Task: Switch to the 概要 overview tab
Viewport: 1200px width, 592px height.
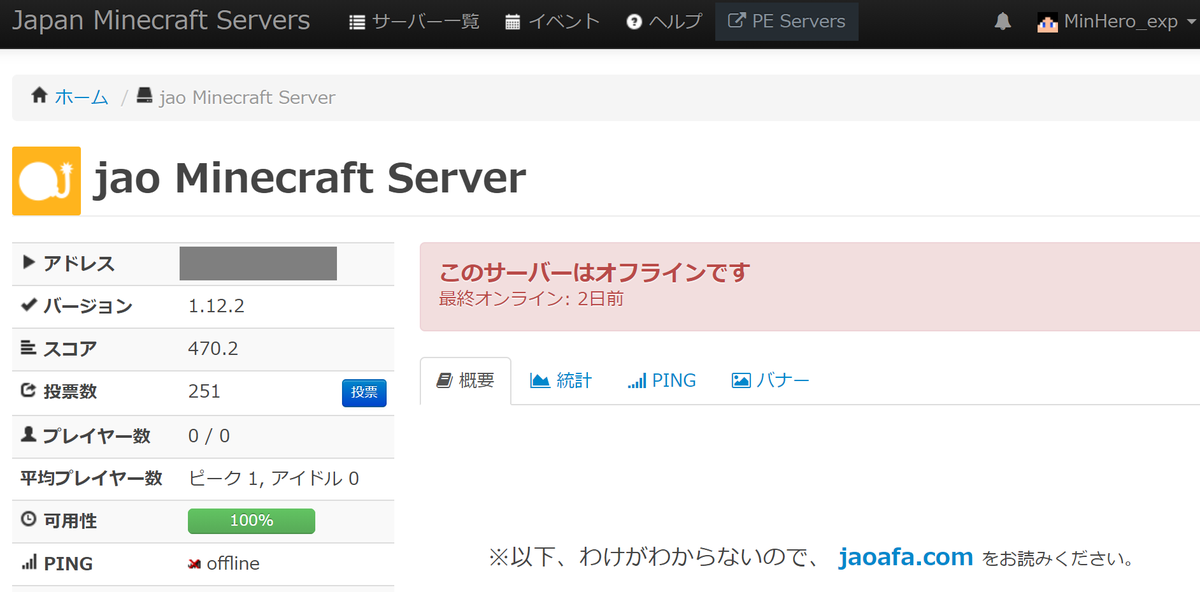Action: pyautogui.click(x=465, y=380)
